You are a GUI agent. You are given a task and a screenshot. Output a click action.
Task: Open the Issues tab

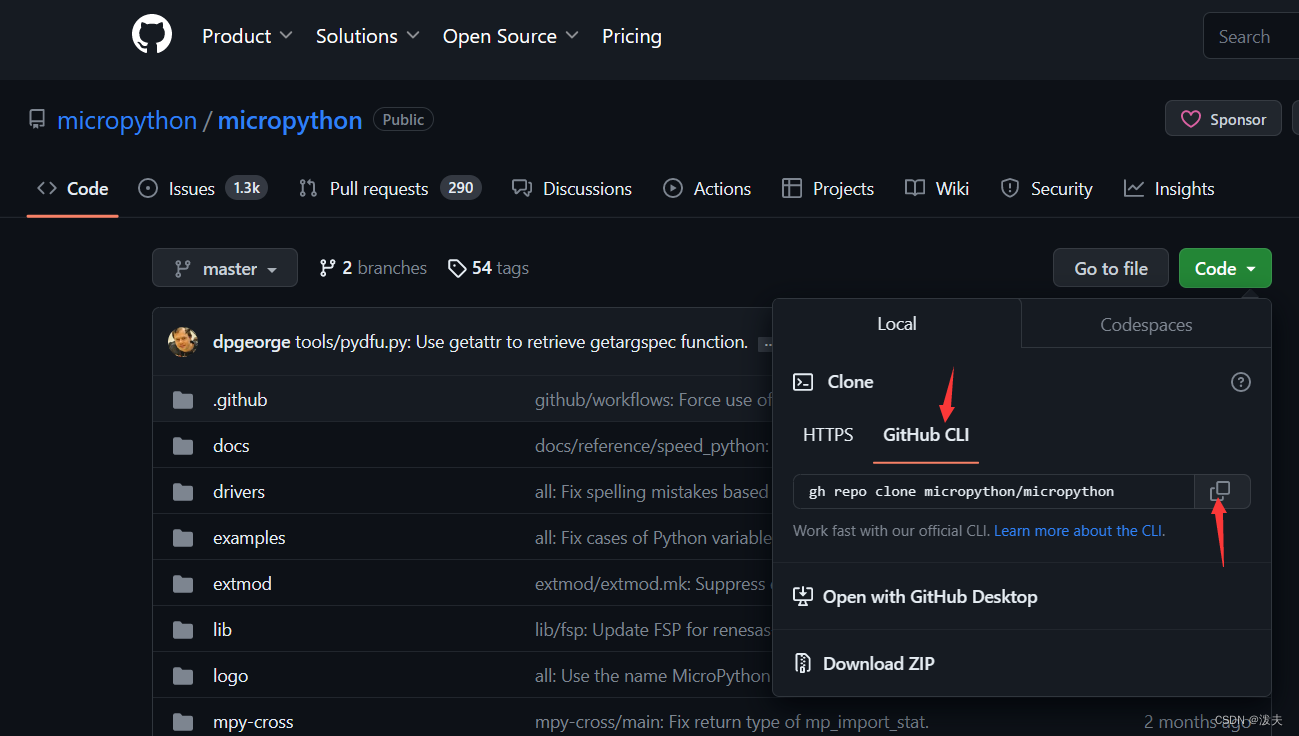point(203,188)
